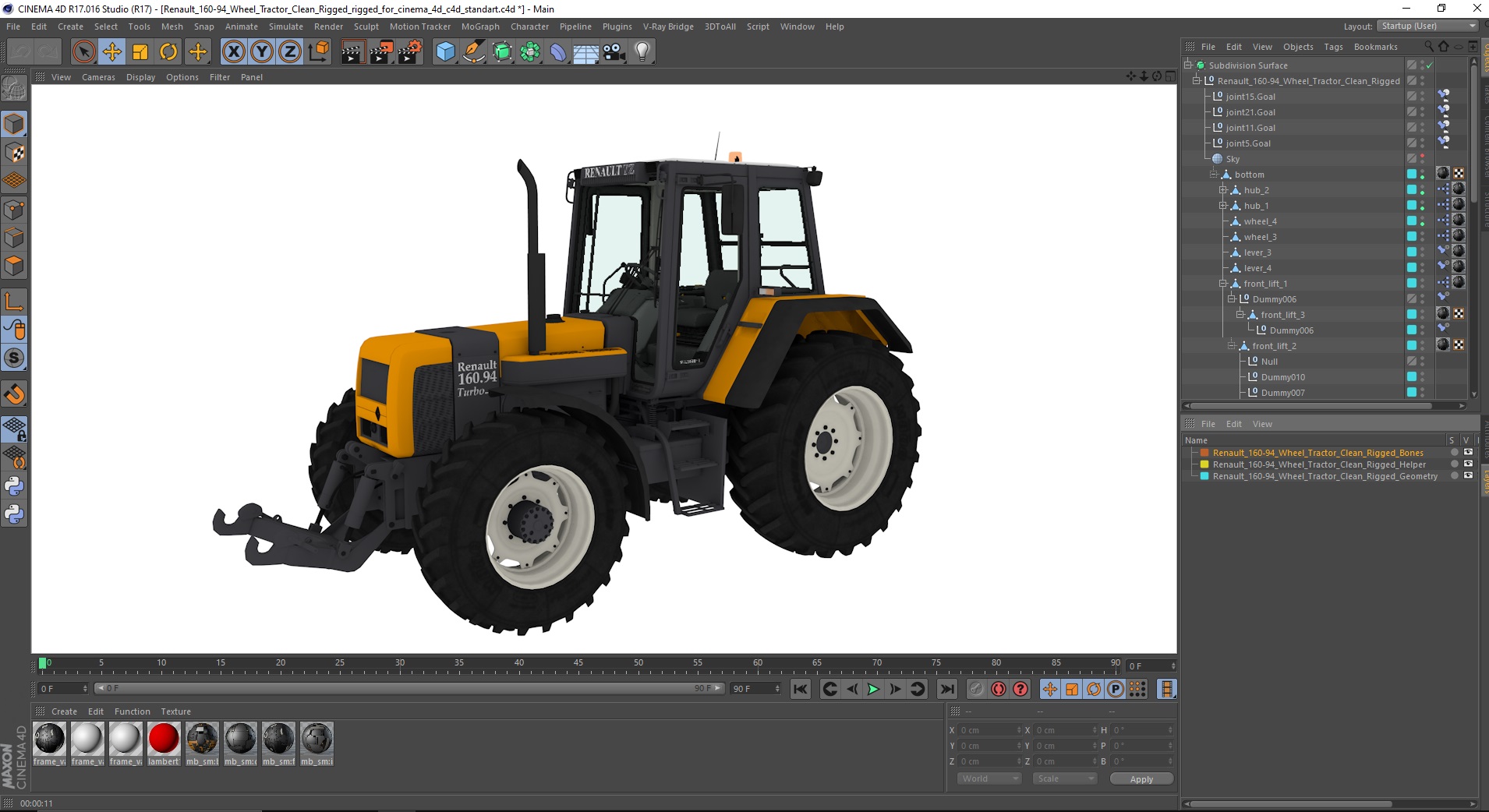This screenshot has width=1489, height=812.
Task: Add an array modeling object icon
Action: (x=530, y=52)
